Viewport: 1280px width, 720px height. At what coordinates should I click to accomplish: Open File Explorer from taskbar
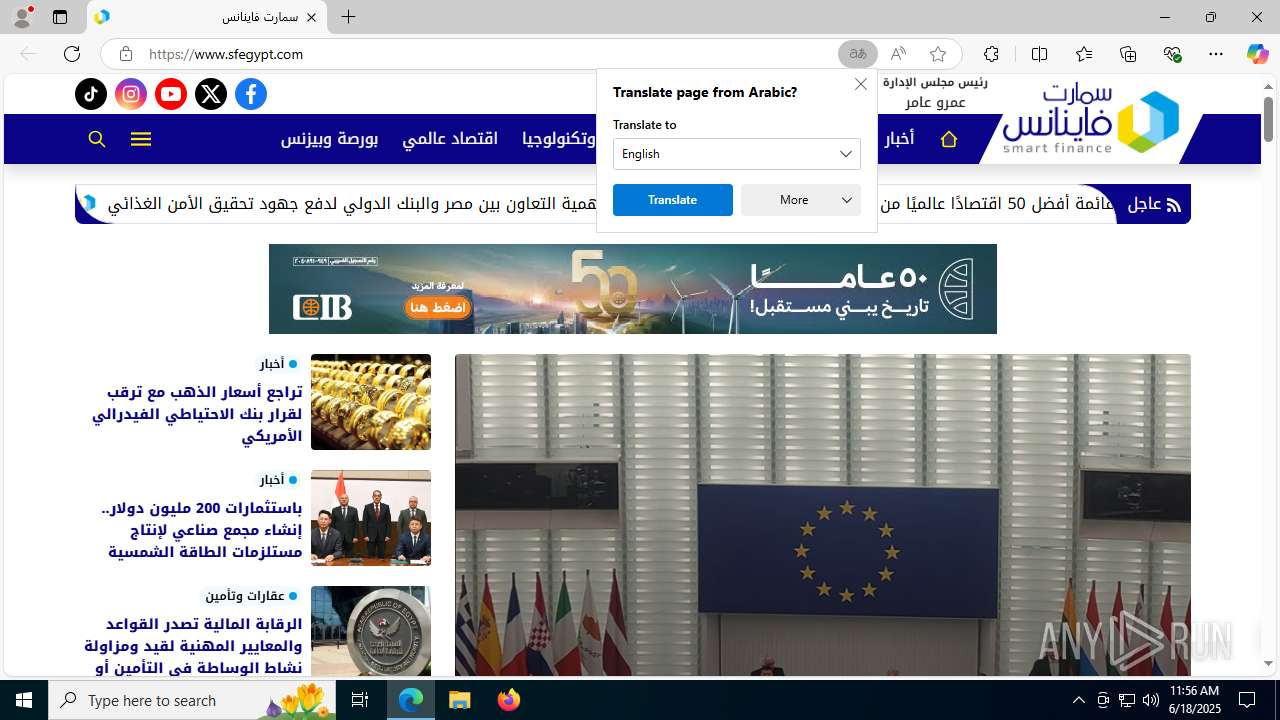tap(460, 700)
